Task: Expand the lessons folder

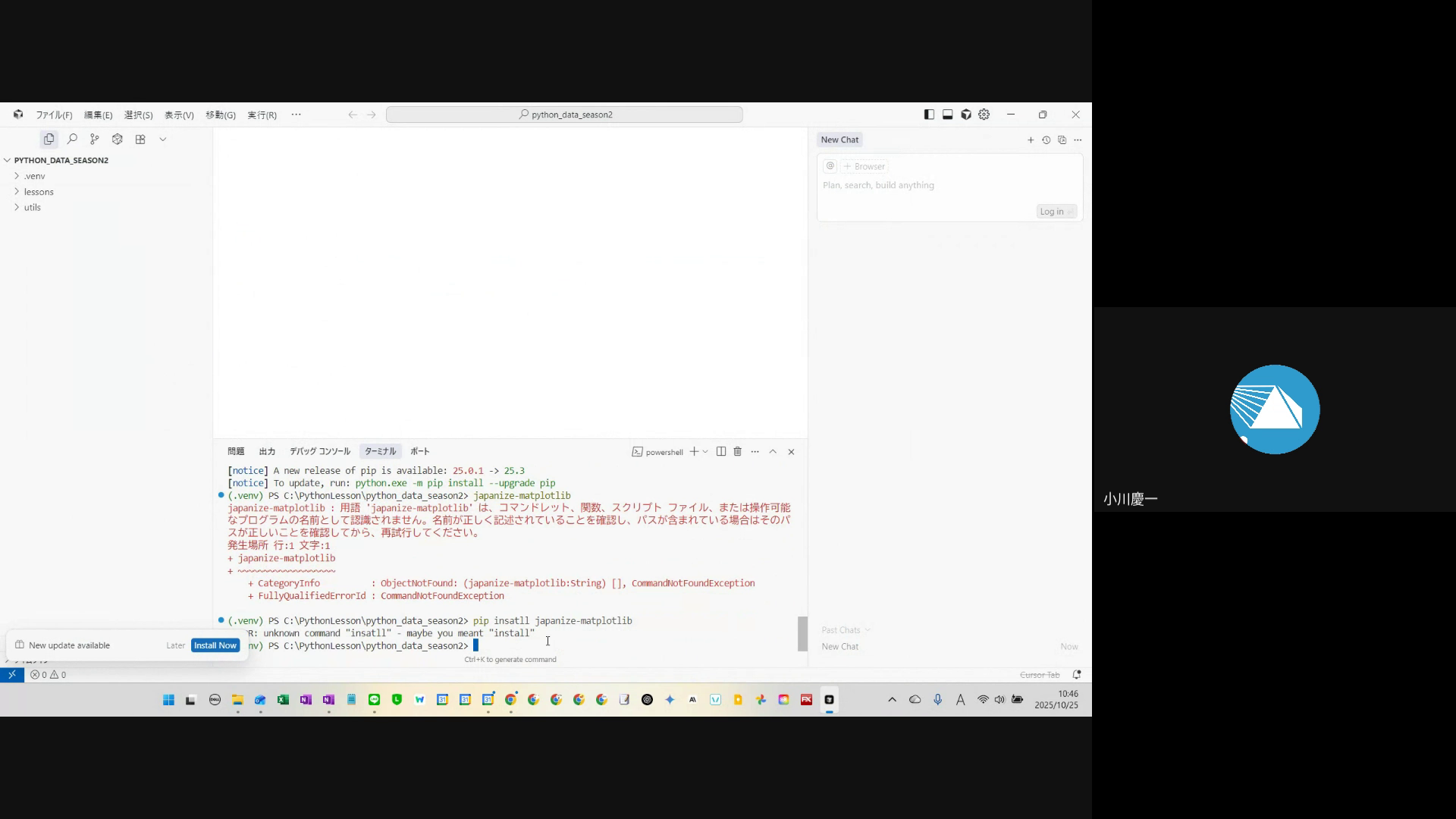Action: click(x=38, y=192)
